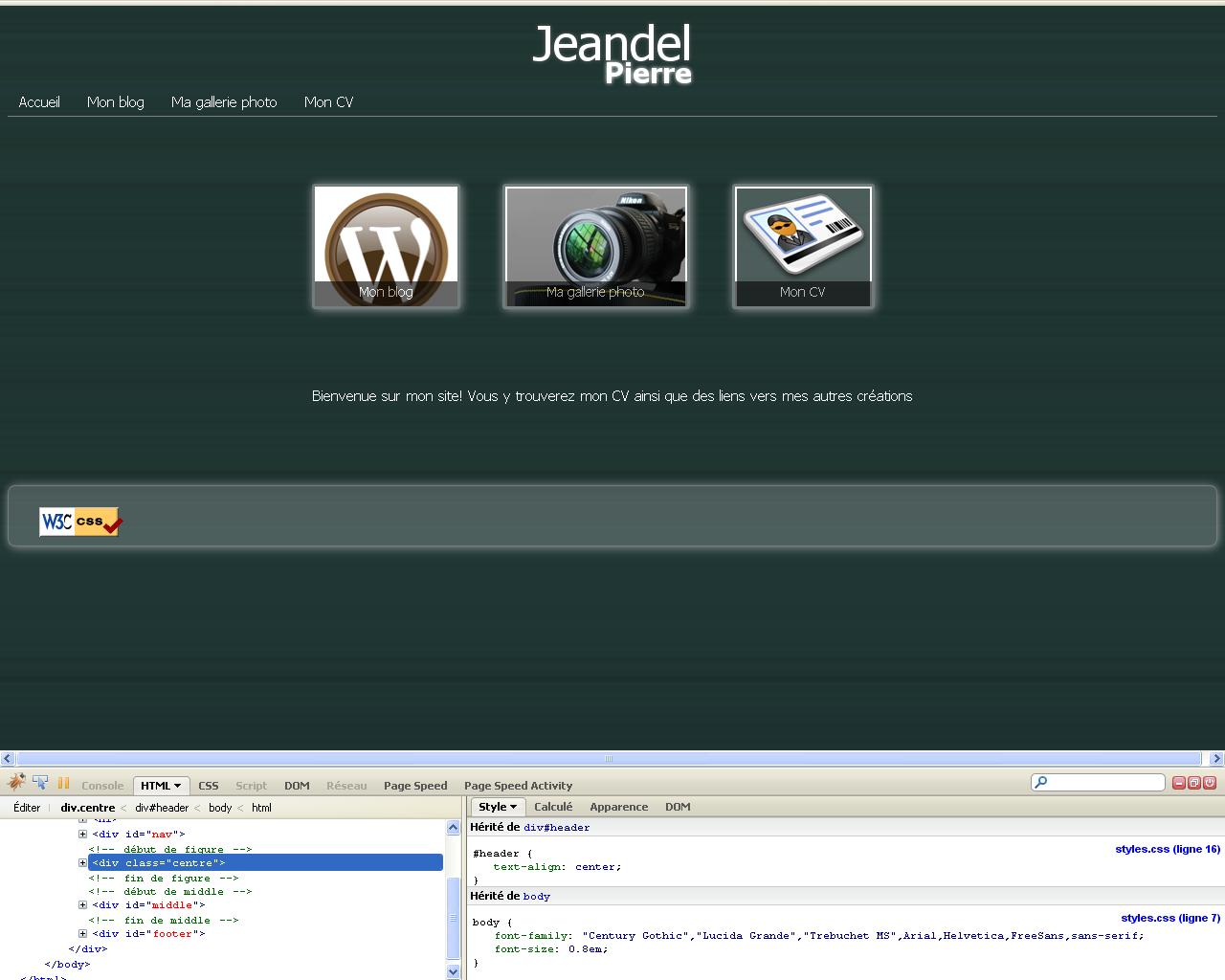Click the horizontal scrollbar left arrow
Viewport: 1225px width, 980px height.
[x=8, y=758]
